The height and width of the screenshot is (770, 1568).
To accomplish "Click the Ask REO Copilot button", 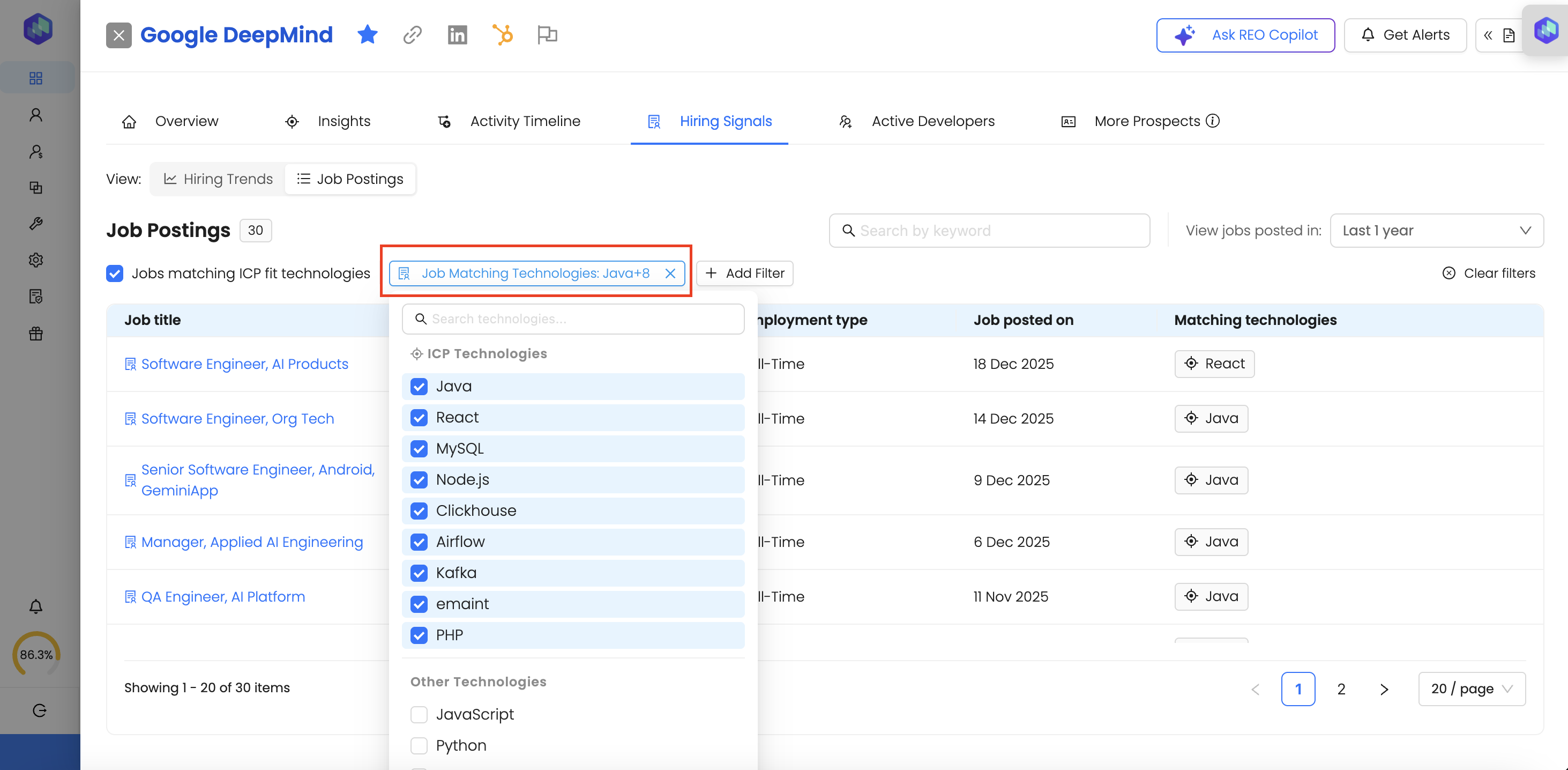I will [x=1245, y=35].
